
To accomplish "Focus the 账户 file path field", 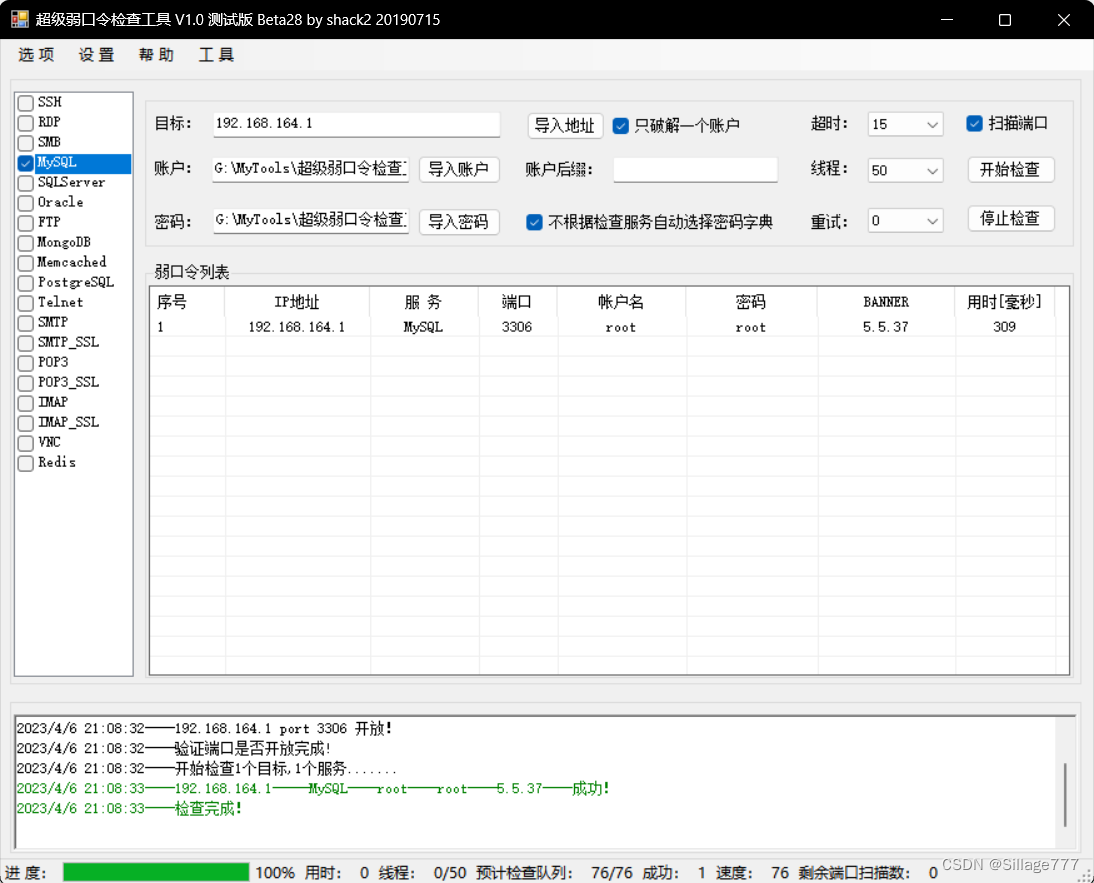I will 310,169.
